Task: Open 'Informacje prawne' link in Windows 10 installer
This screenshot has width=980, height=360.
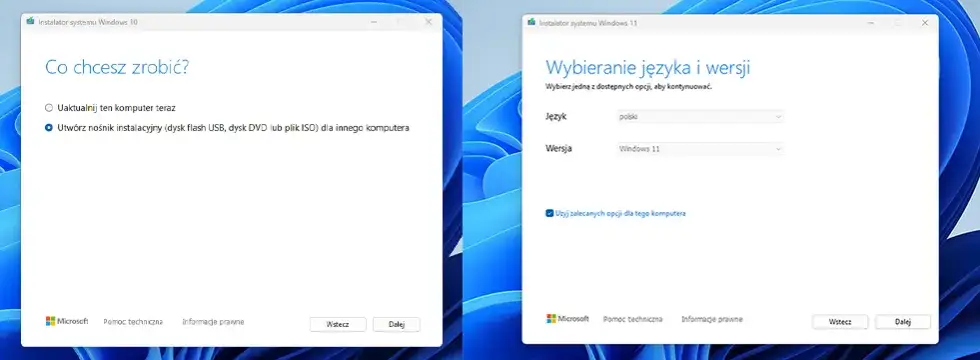Action: tap(213, 322)
